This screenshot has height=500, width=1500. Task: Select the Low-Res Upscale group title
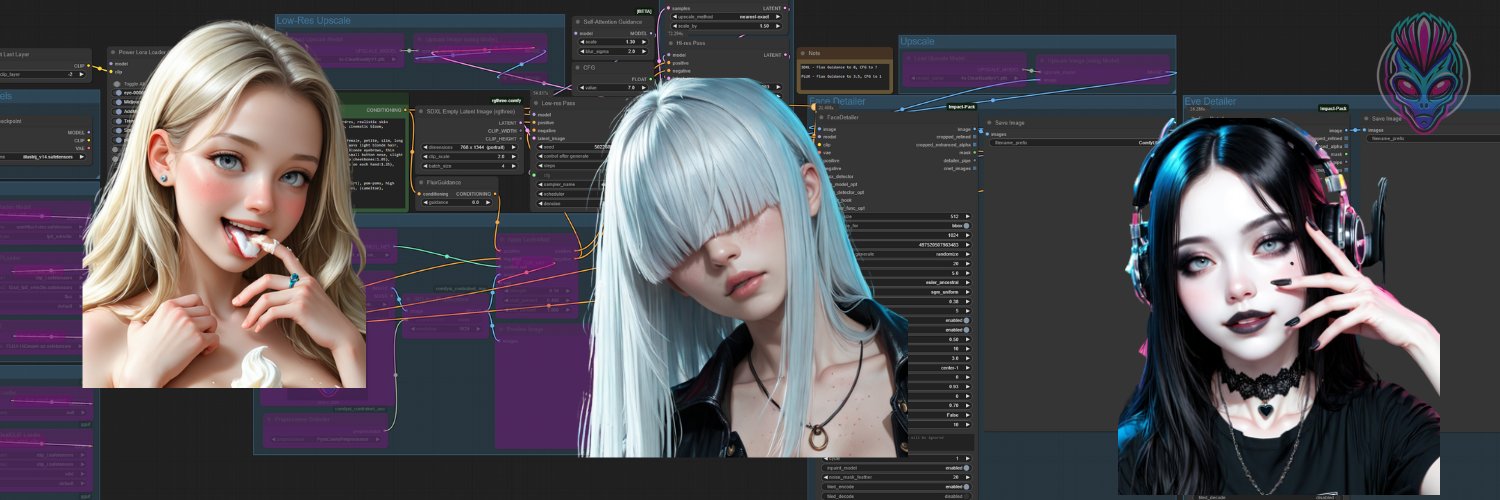coord(315,21)
